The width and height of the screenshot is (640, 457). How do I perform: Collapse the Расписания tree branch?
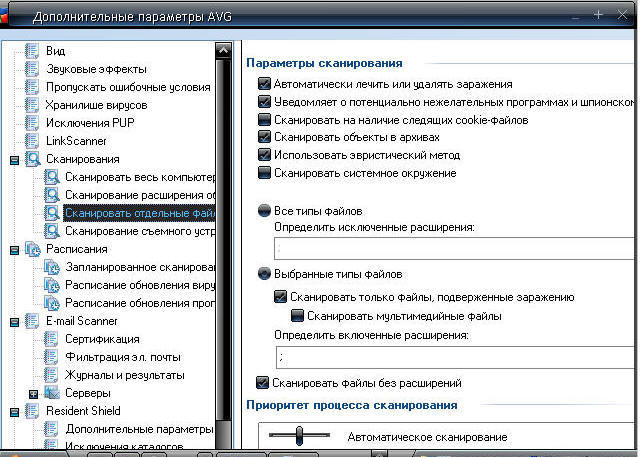13,250
